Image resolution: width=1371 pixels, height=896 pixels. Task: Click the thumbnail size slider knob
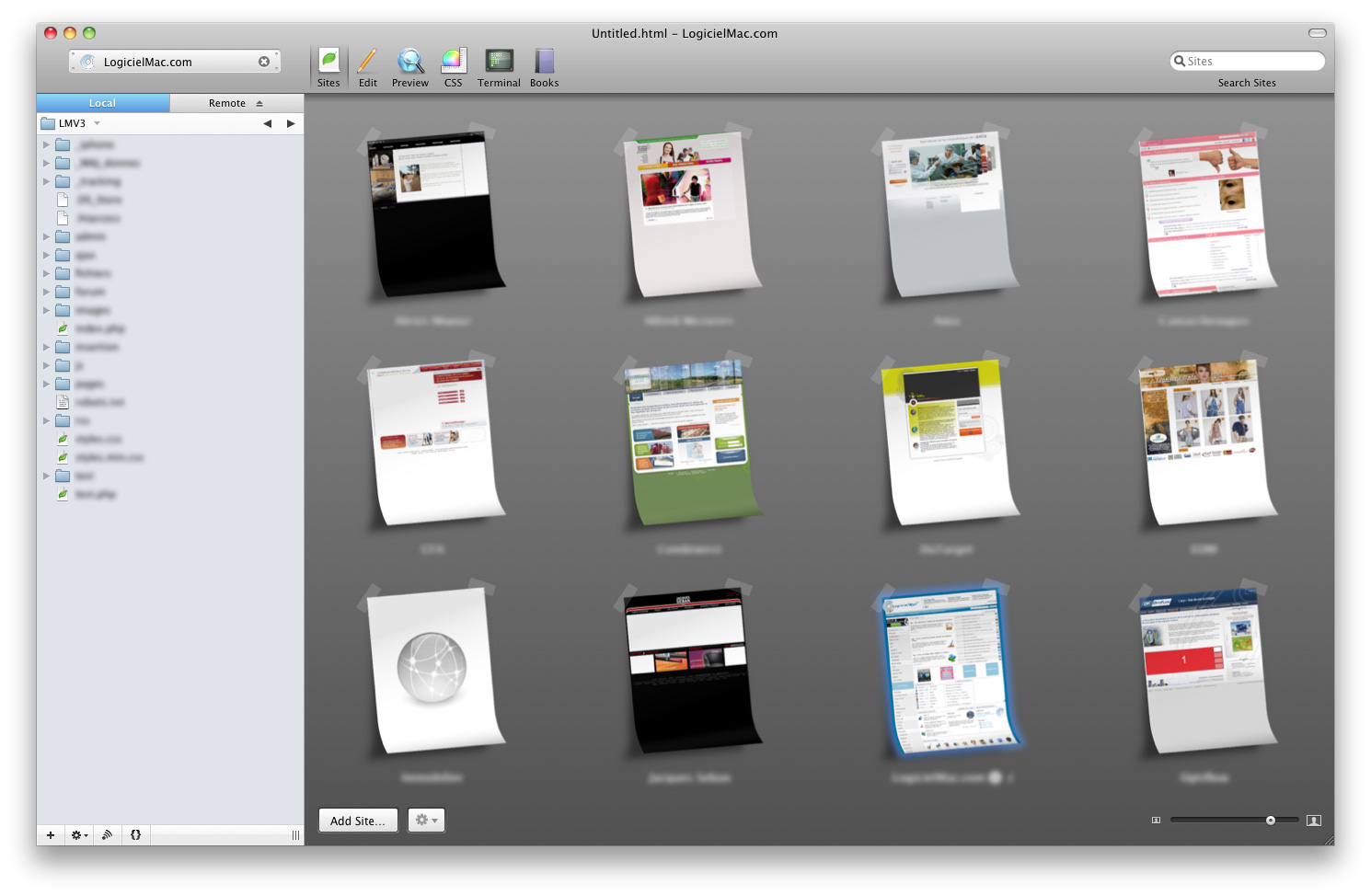(x=1270, y=820)
